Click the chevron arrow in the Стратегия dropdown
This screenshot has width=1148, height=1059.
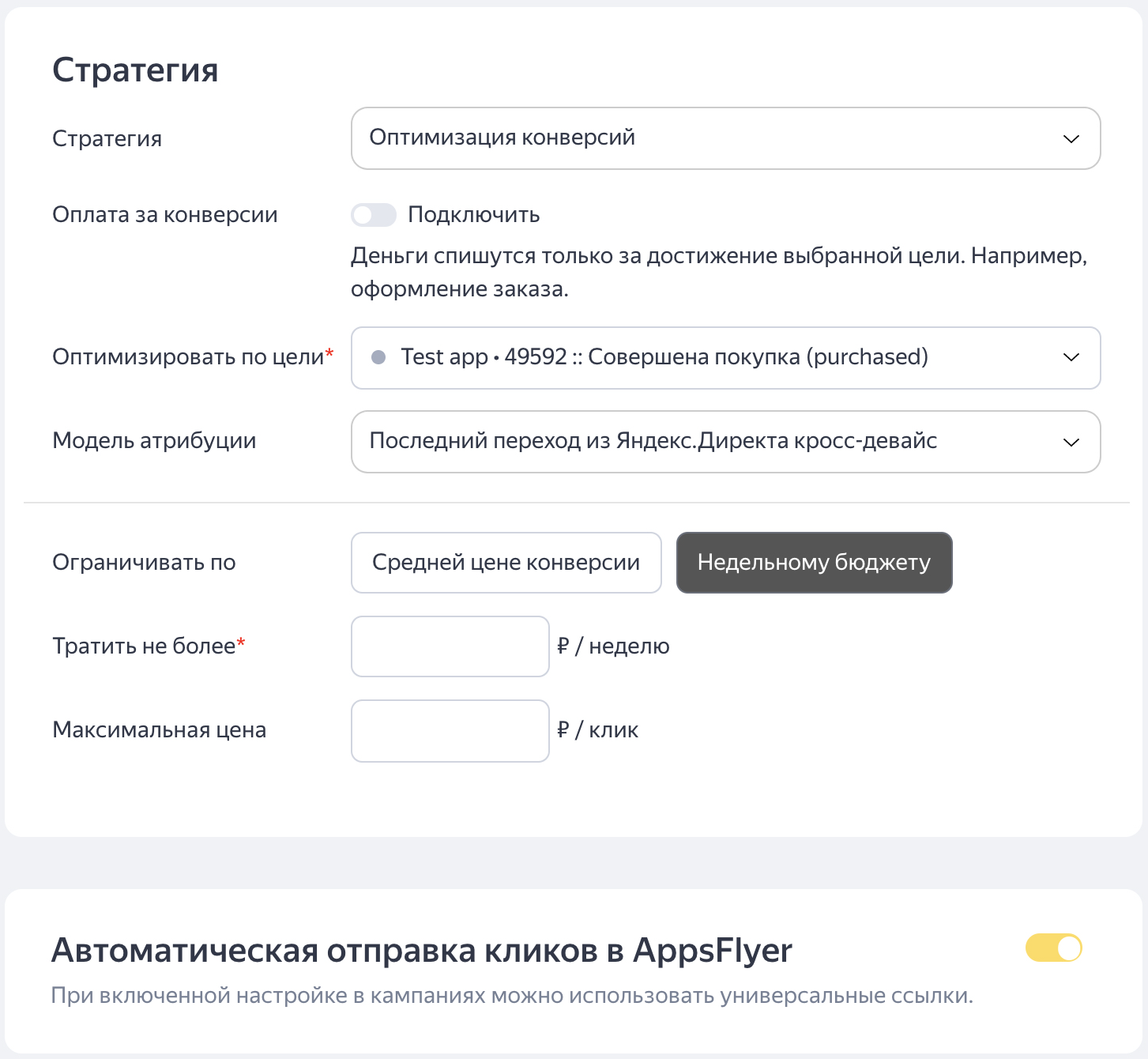tap(1071, 139)
